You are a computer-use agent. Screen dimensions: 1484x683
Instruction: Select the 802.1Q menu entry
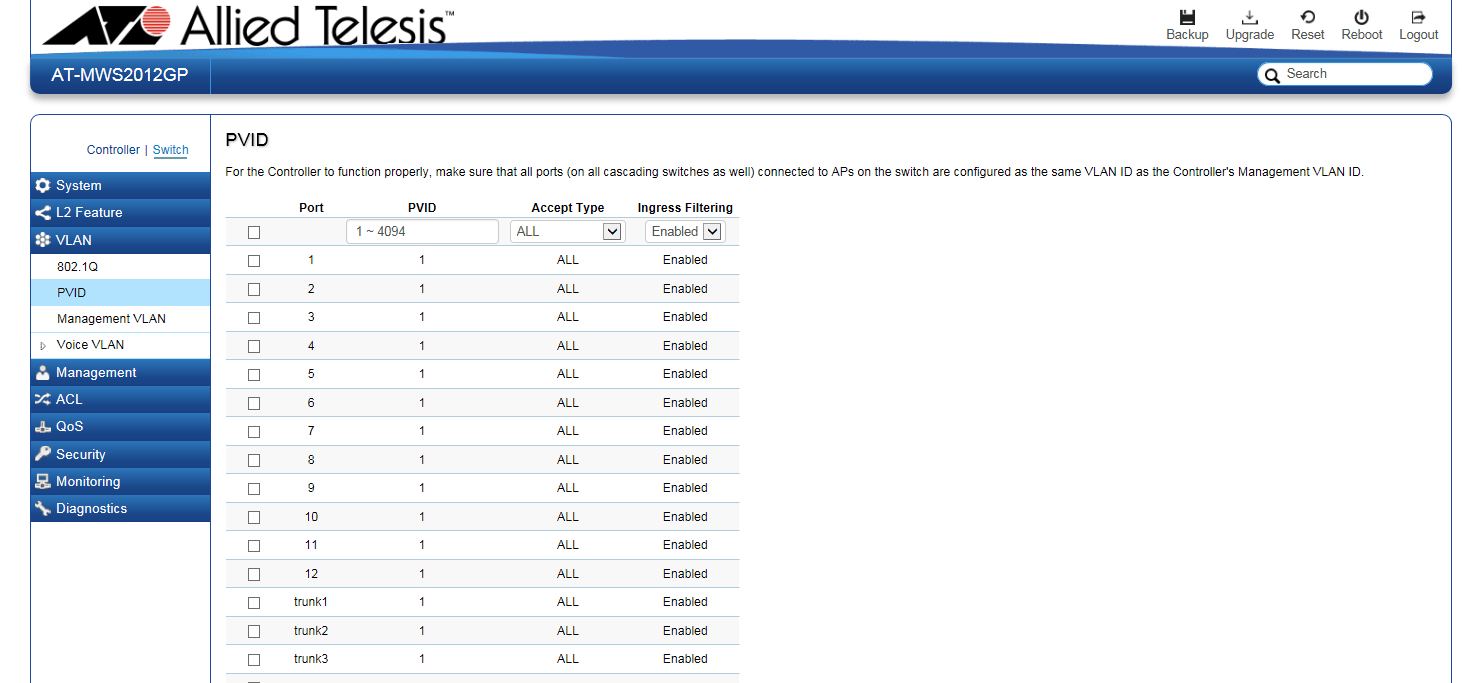77,267
